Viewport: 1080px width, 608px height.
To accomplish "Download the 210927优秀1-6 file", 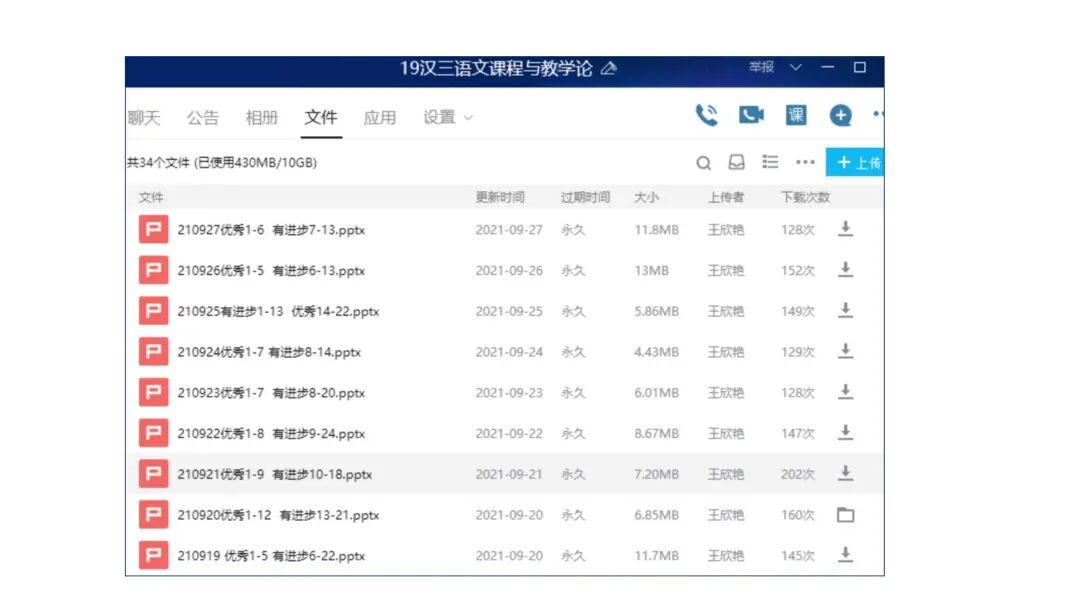I will point(846,229).
